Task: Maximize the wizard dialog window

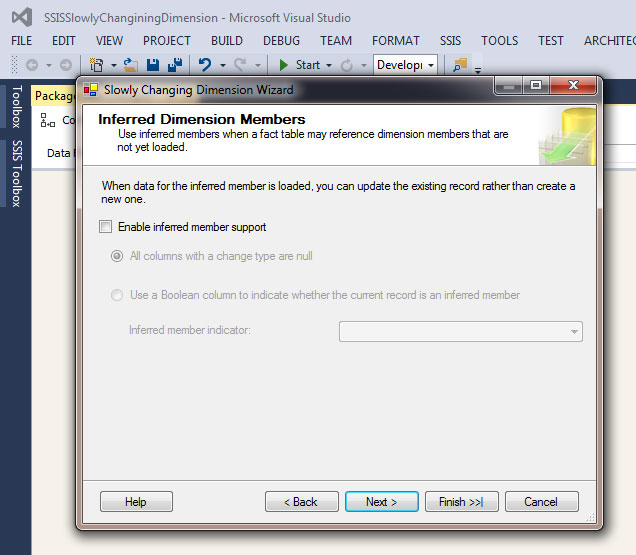Action: 536,86
